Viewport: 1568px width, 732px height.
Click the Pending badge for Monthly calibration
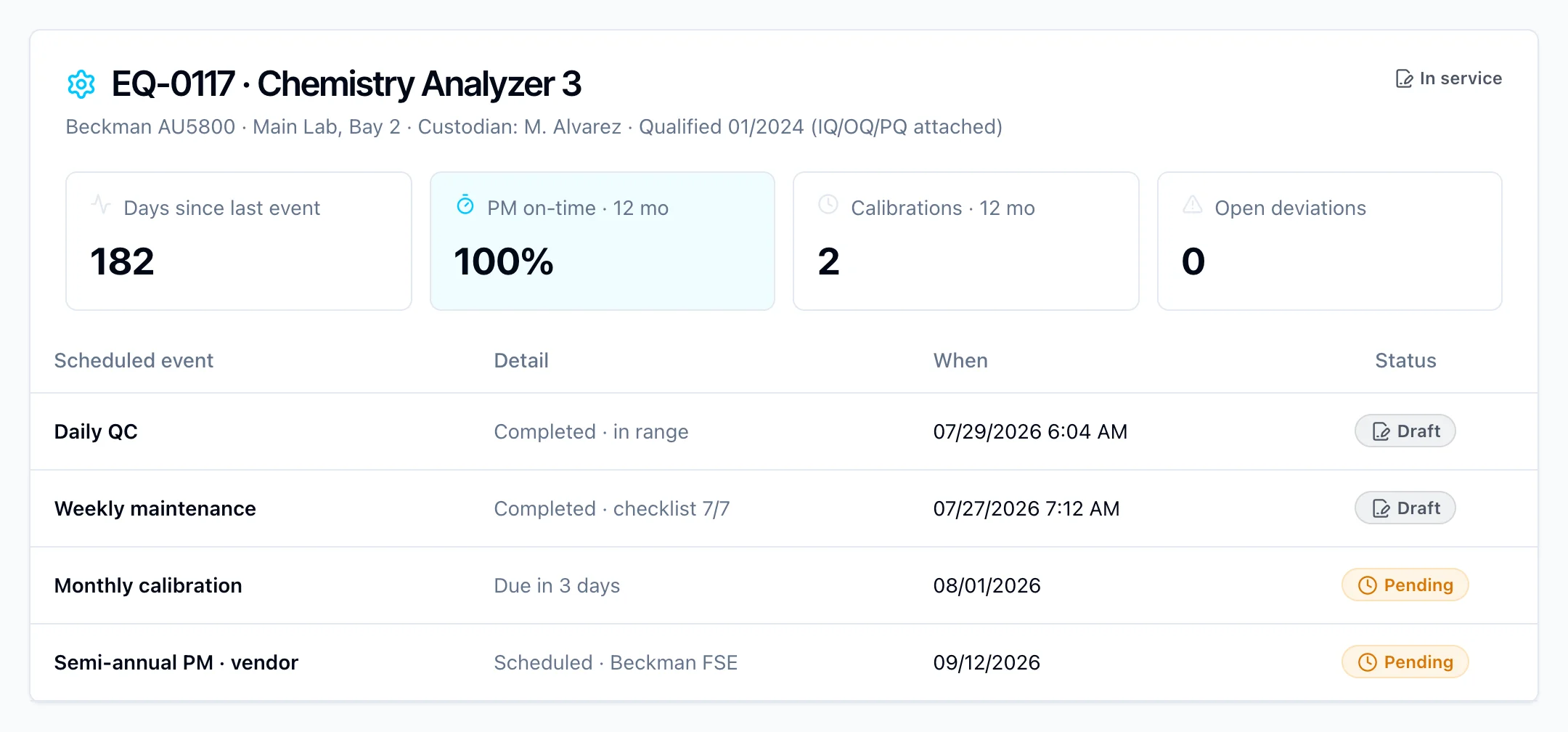1405,585
